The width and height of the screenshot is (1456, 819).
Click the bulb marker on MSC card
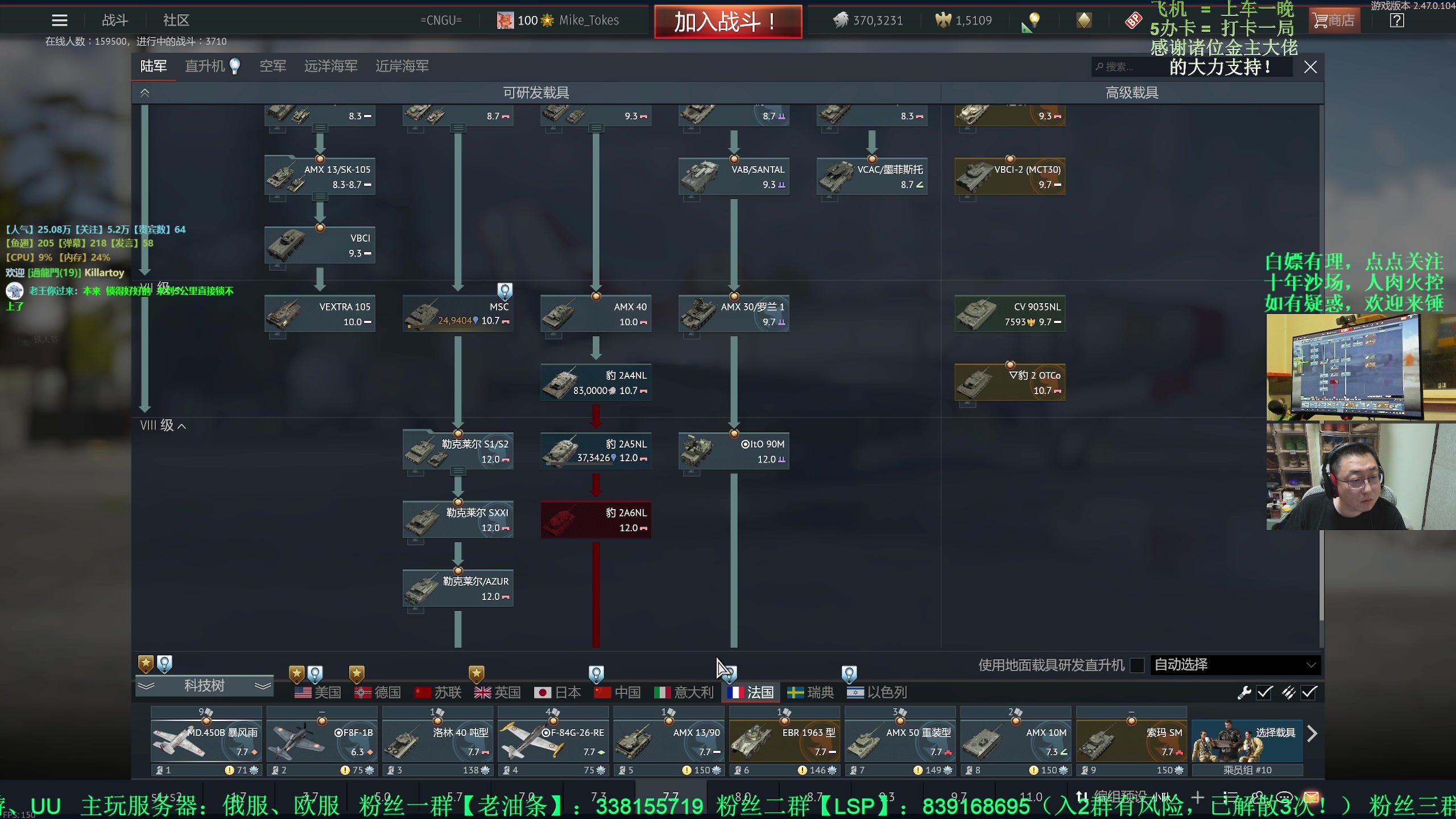504,291
